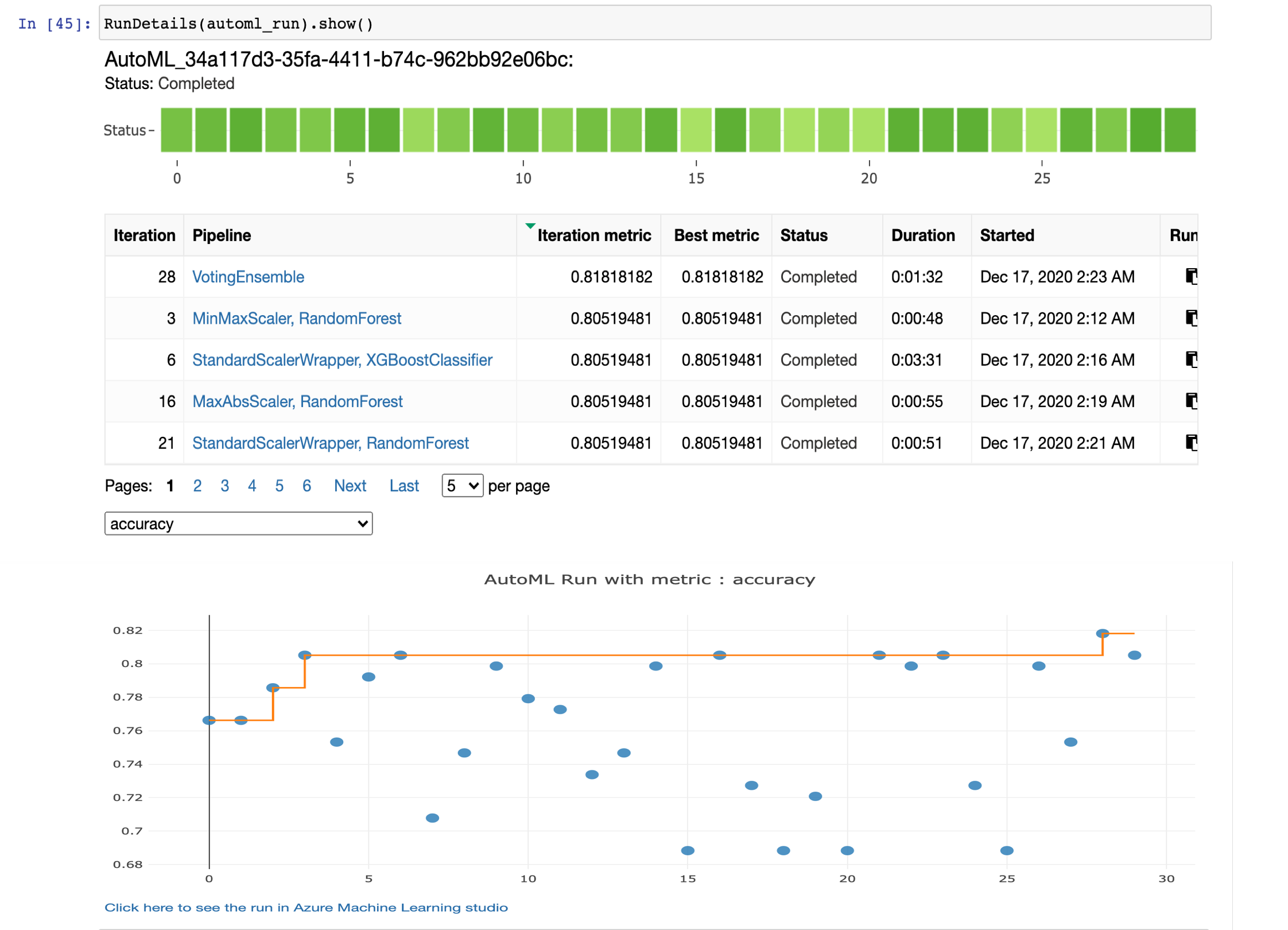Jump to the Last page
1288x930 pixels.
point(404,486)
